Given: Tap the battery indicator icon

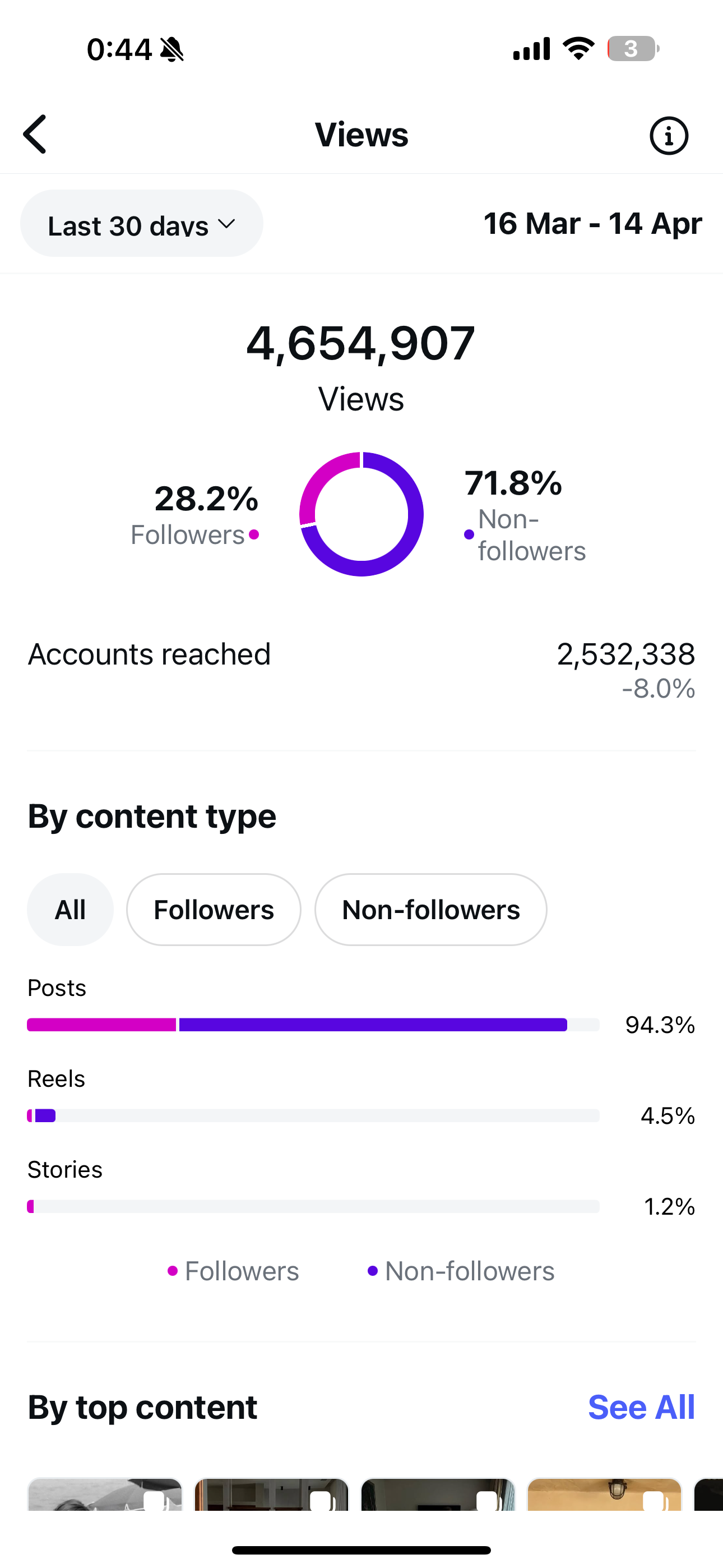Looking at the screenshot, I should [633, 49].
